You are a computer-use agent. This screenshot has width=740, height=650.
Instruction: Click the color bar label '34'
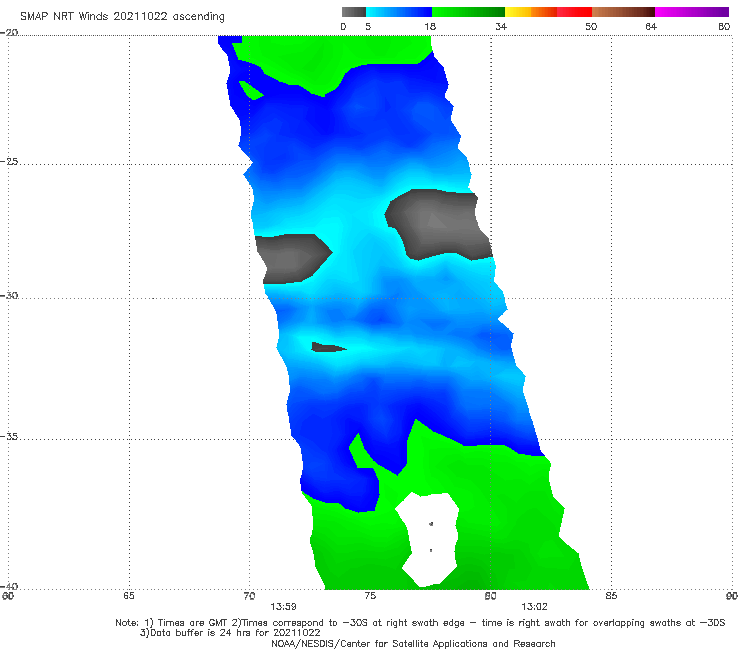501,26
